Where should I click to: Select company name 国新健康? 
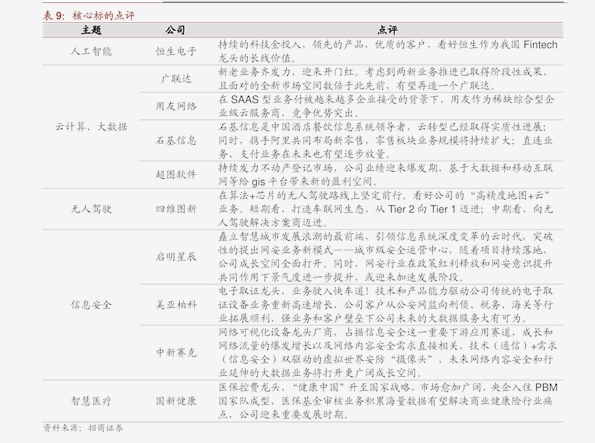[176, 401]
